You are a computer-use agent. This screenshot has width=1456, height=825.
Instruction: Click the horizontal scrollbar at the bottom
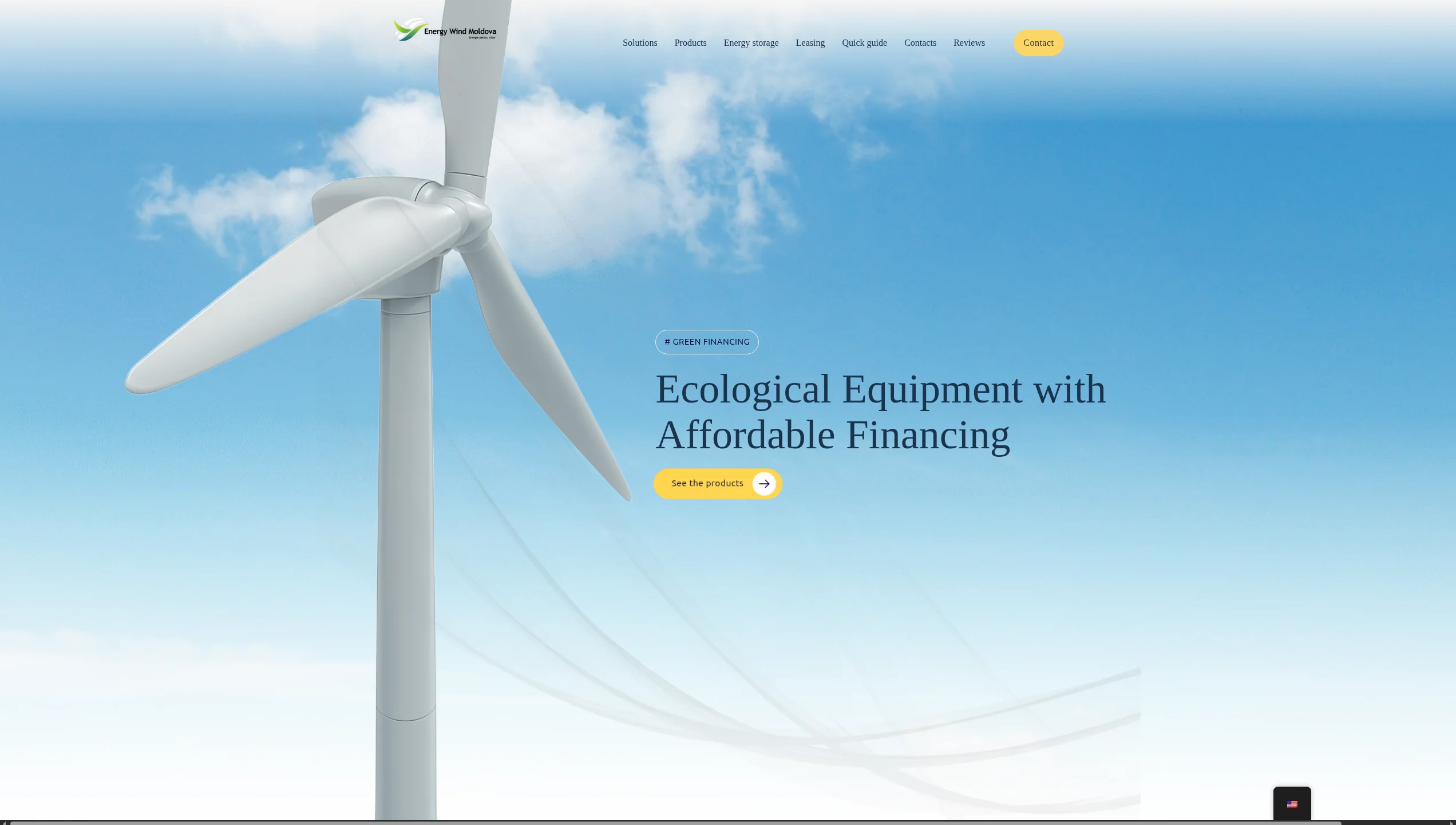point(675,823)
